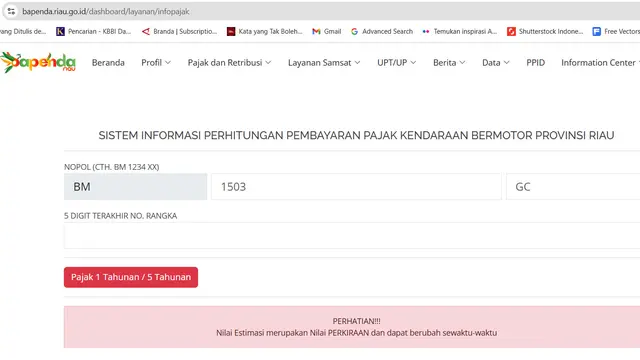This screenshot has width=640, height=360.
Task: Open the Free Vectors bookmark icon
Action: point(596,31)
